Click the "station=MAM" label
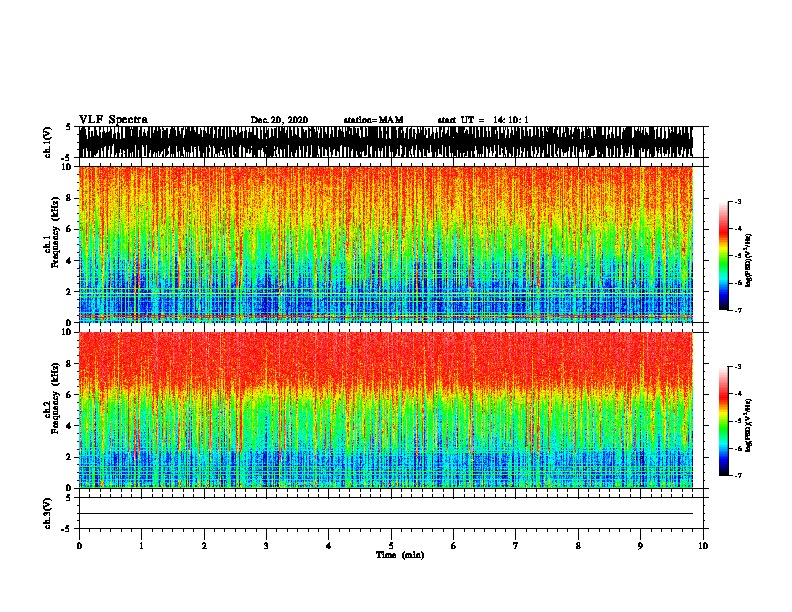 (x=373, y=120)
